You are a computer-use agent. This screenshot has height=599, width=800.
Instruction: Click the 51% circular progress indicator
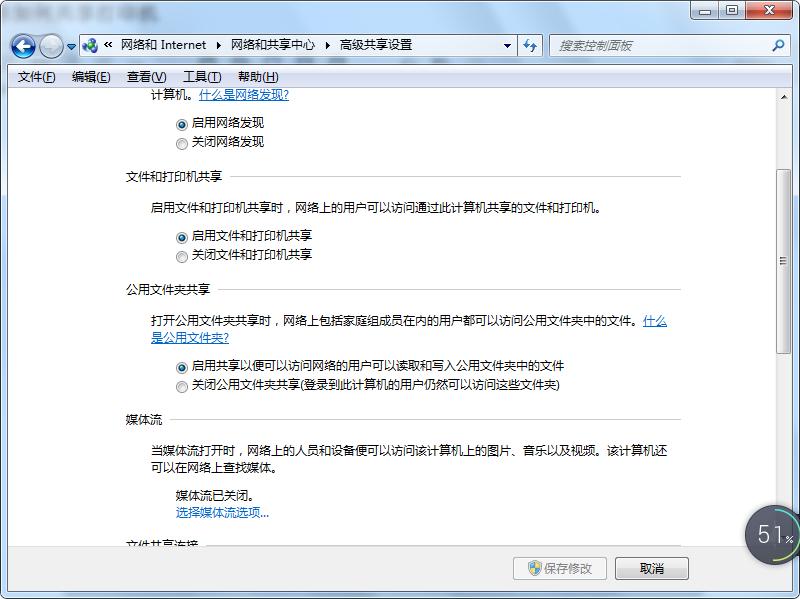(768, 535)
